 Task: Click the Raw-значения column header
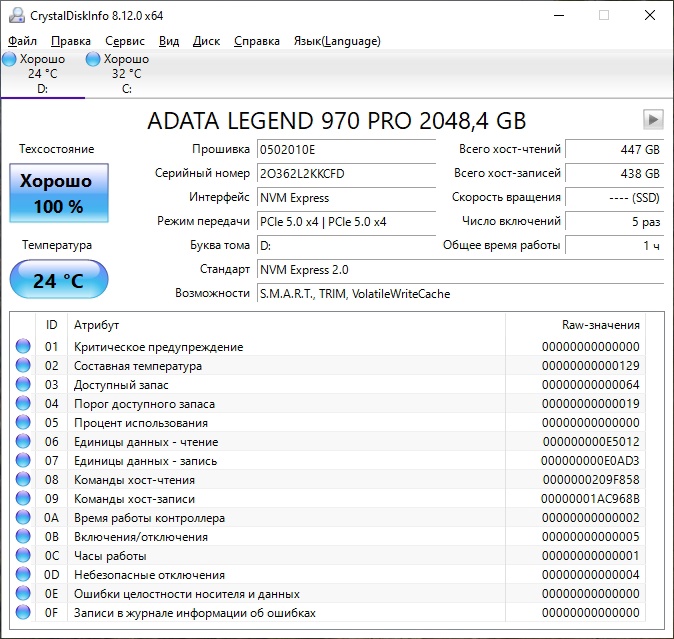[x=576, y=325]
